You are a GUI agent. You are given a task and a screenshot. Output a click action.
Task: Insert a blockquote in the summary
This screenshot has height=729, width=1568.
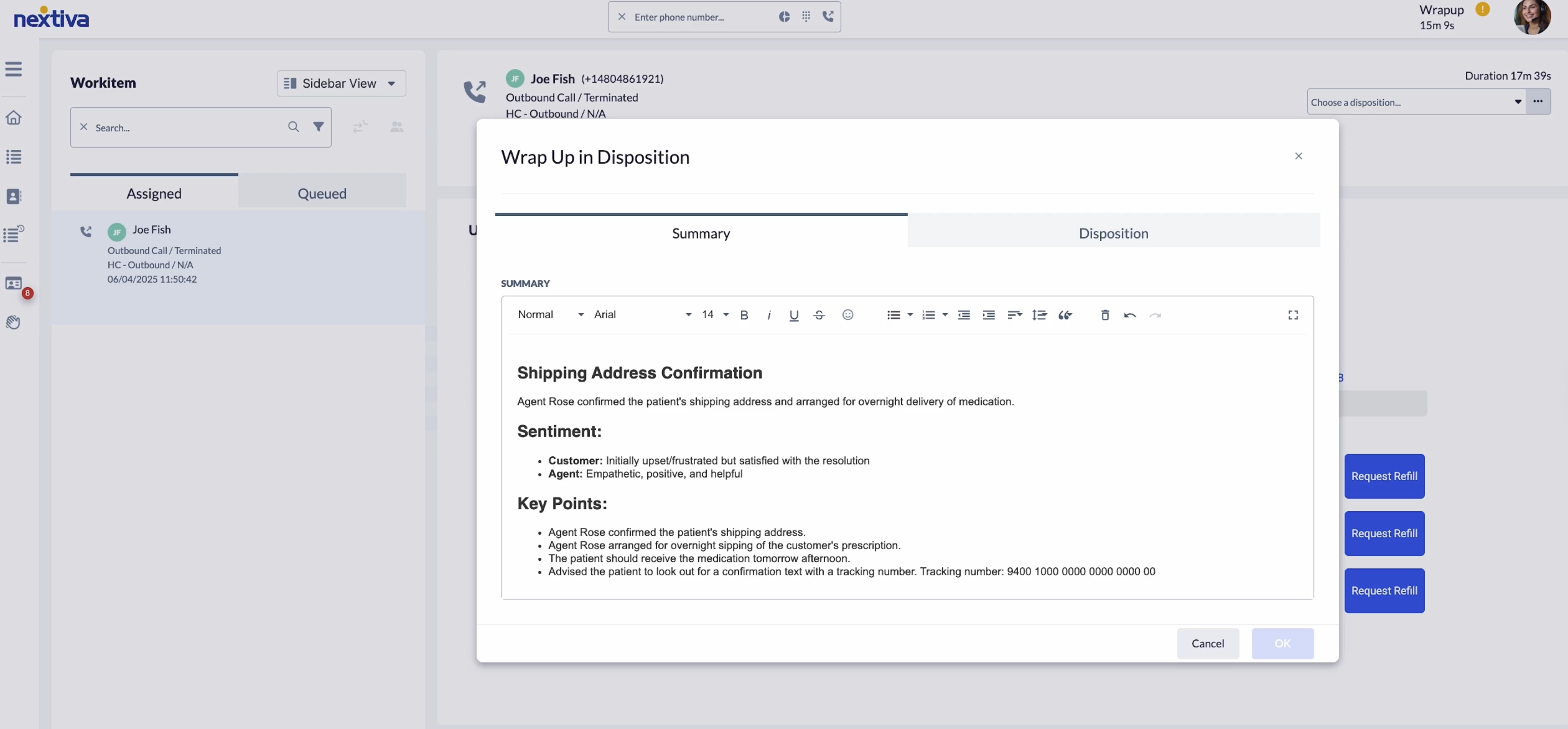(1065, 315)
